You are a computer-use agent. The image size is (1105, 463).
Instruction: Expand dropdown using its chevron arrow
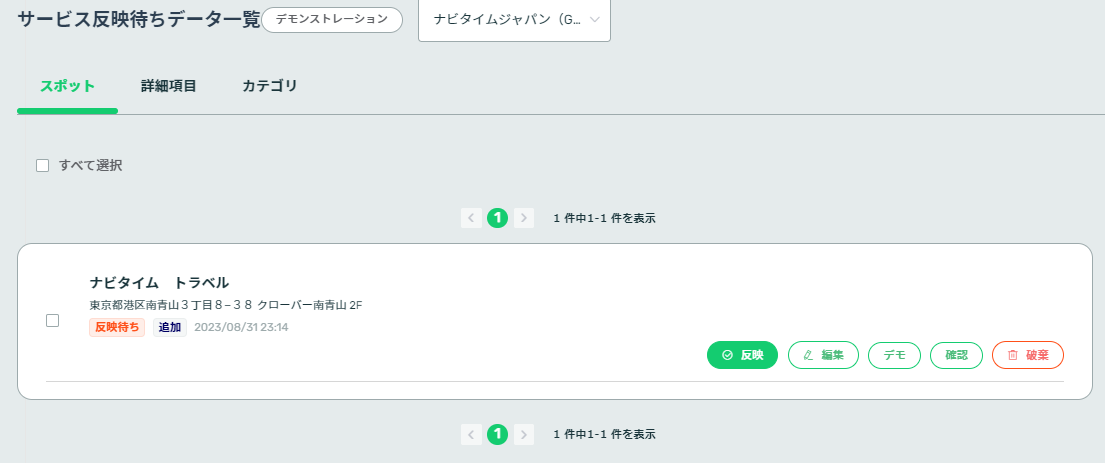click(594, 20)
